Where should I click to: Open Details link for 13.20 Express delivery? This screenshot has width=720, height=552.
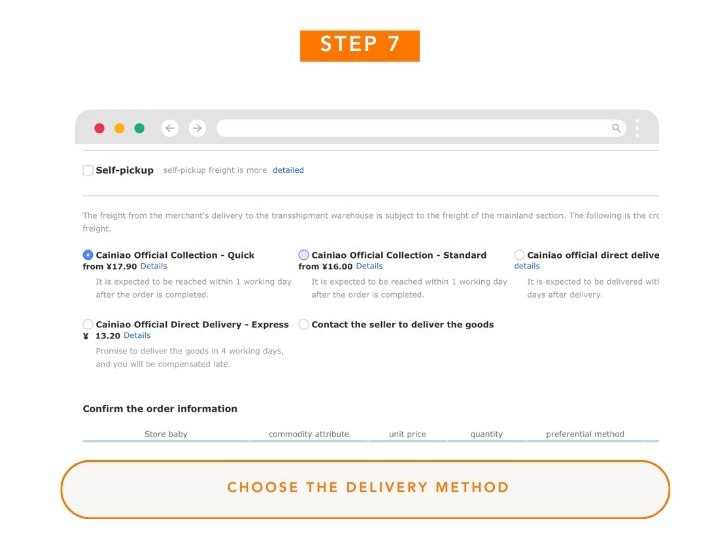pyautogui.click(x=137, y=336)
